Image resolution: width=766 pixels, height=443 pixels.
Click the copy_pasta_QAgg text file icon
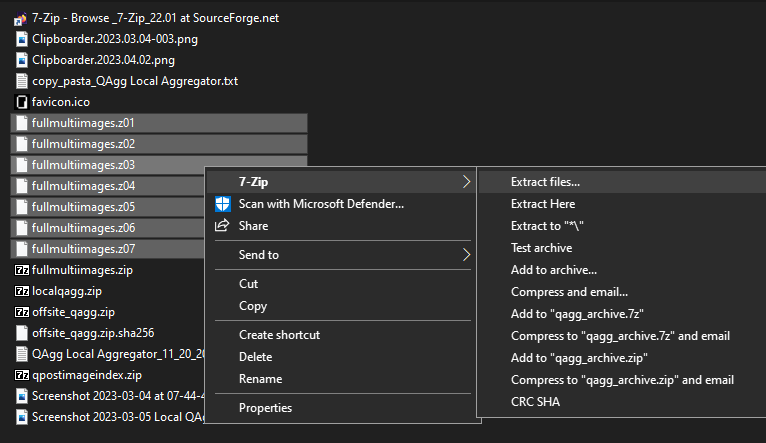(x=21, y=81)
